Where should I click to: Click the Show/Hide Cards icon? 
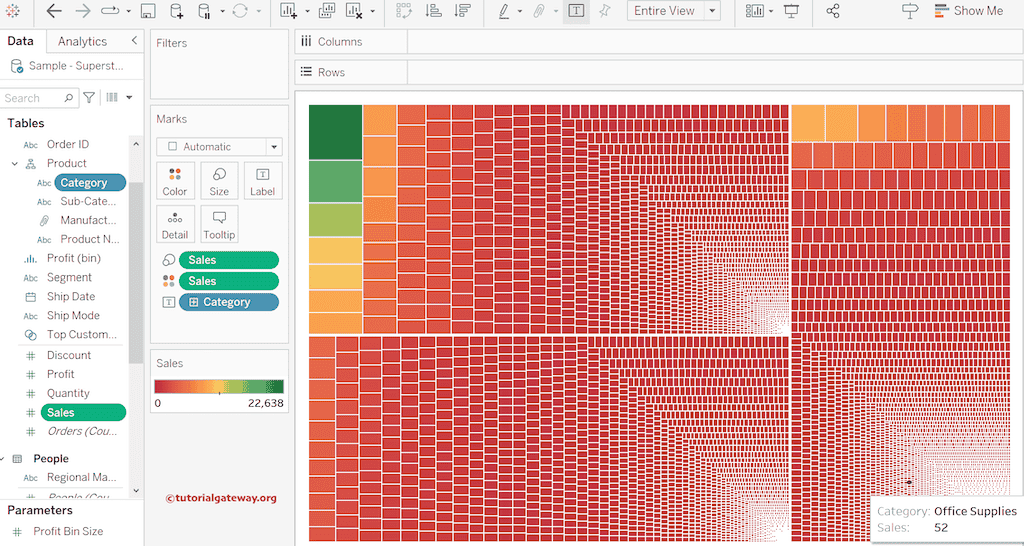tap(755, 11)
